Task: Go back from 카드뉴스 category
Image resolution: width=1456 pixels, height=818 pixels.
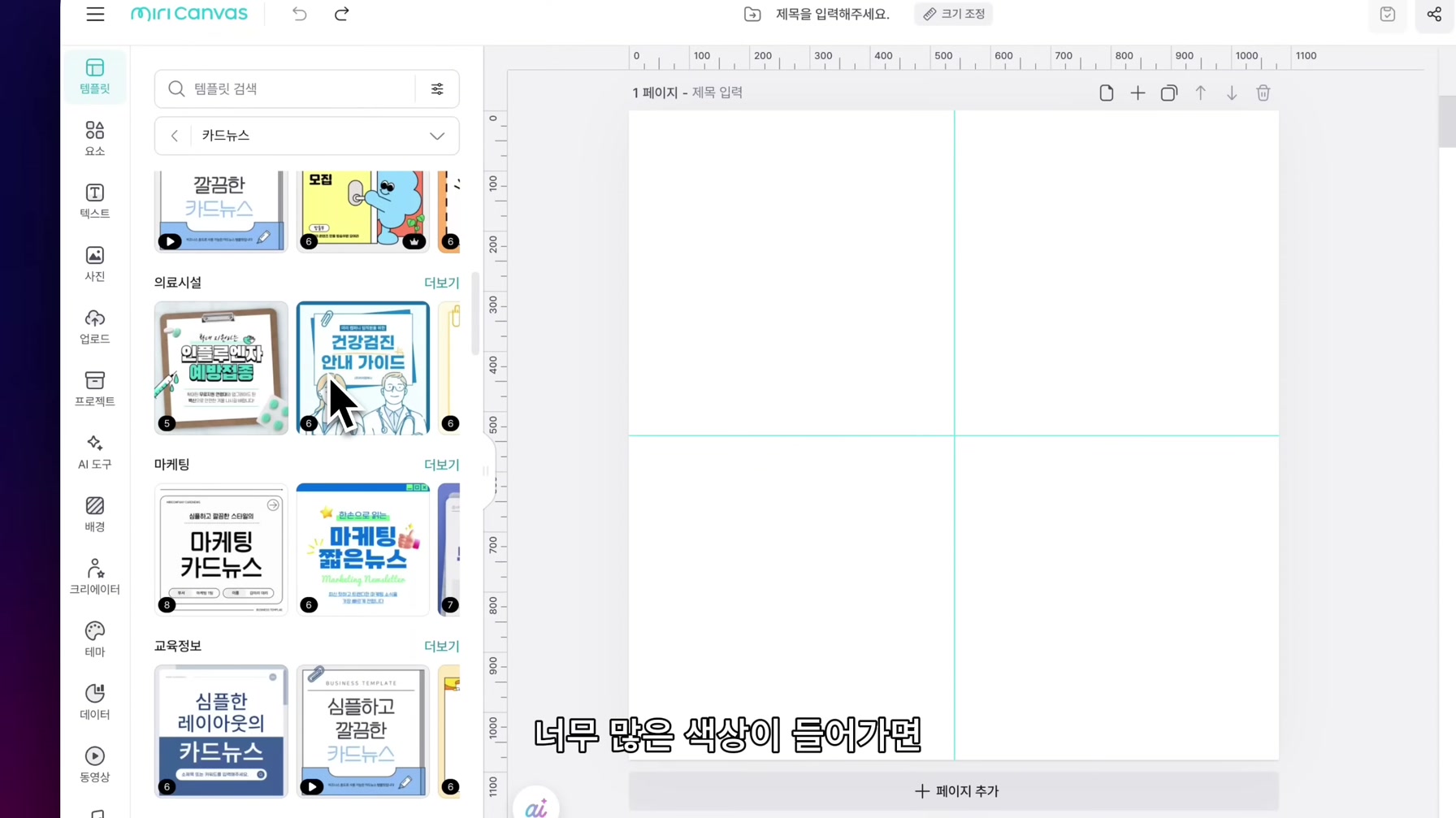Action: coord(174,136)
